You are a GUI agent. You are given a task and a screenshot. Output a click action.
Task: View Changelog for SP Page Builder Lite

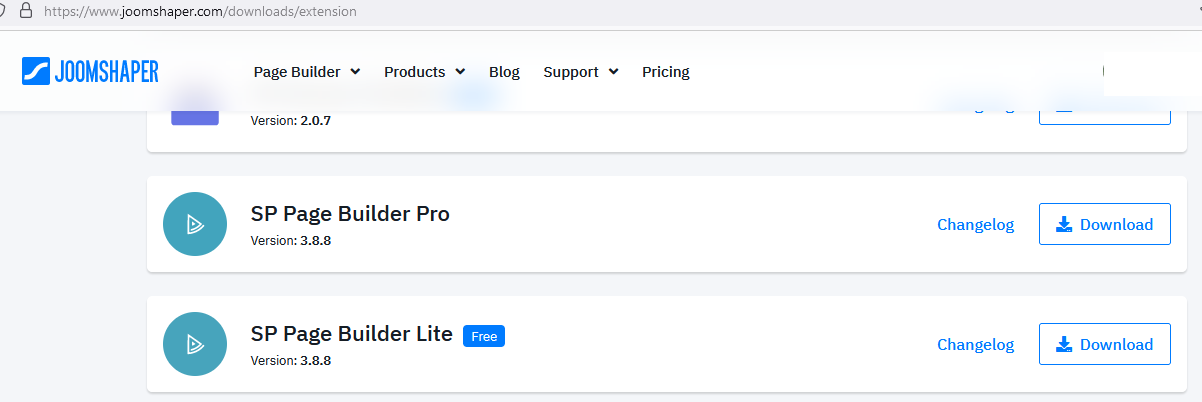tap(975, 345)
